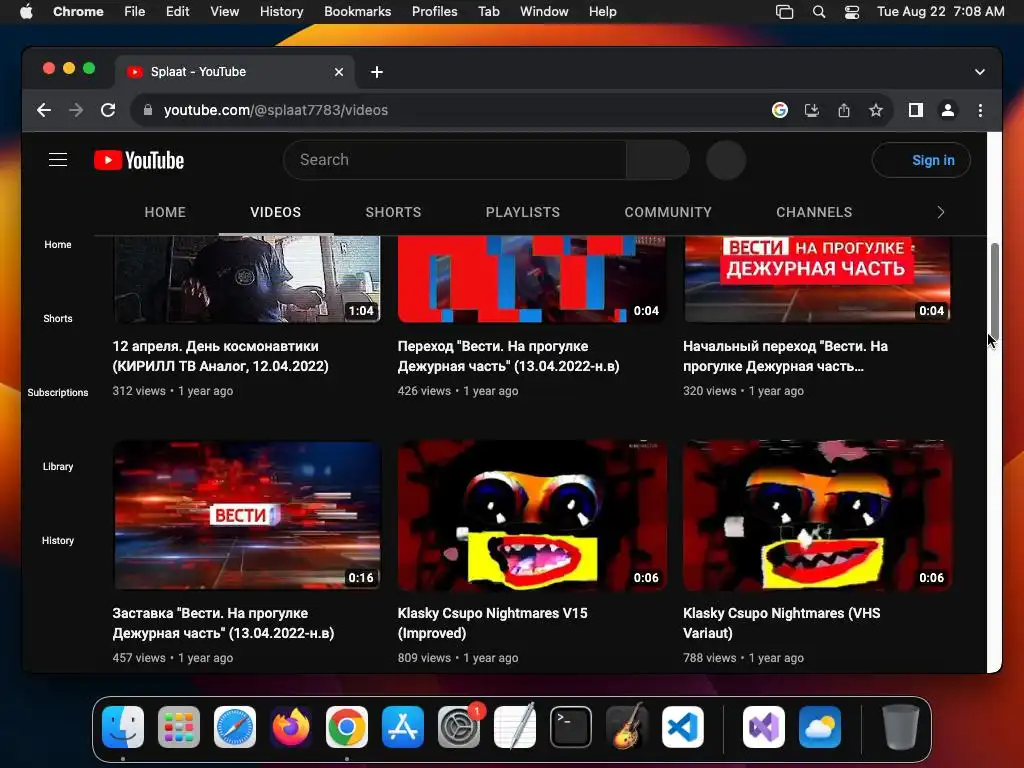This screenshot has width=1024, height=768.
Task: Switch to the SHORTS channel tab
Action: point(393,212)
